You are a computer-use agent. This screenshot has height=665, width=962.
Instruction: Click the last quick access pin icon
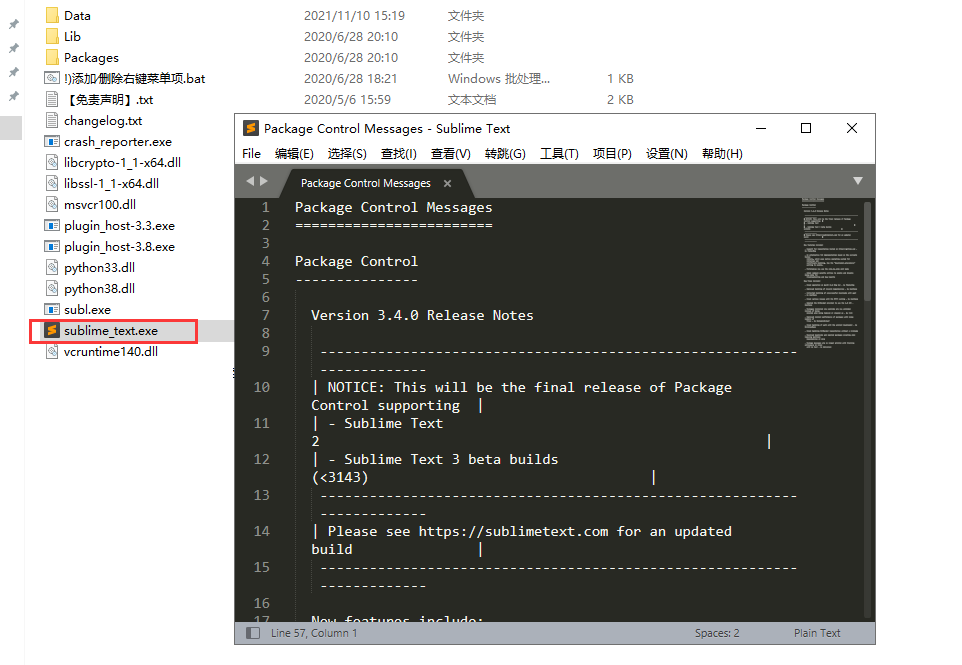tap(13, 96)
